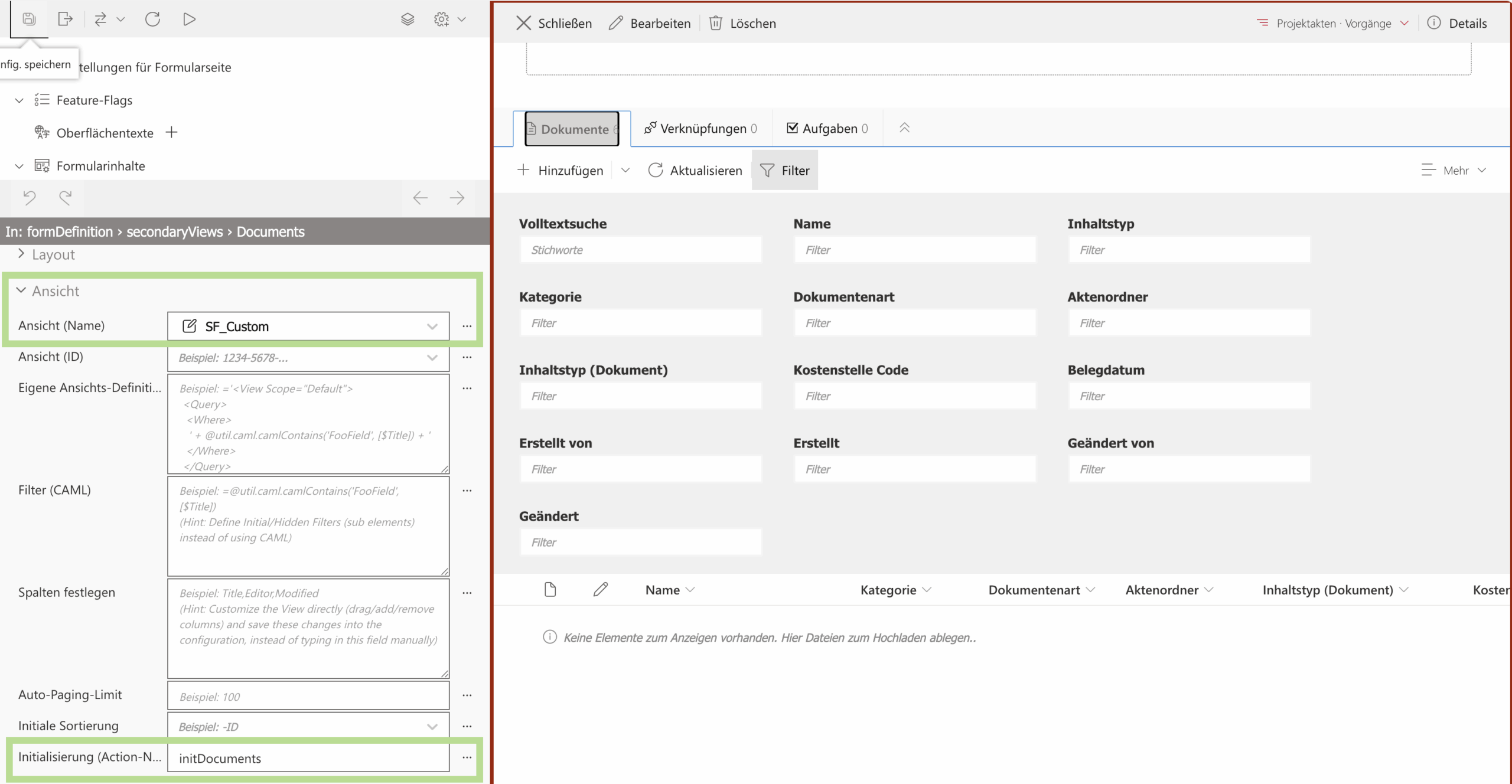Navigate back with the left arrow icon
Image resolution: width=1512 pixels, height=784 pixels.
(x=420, y=198)
